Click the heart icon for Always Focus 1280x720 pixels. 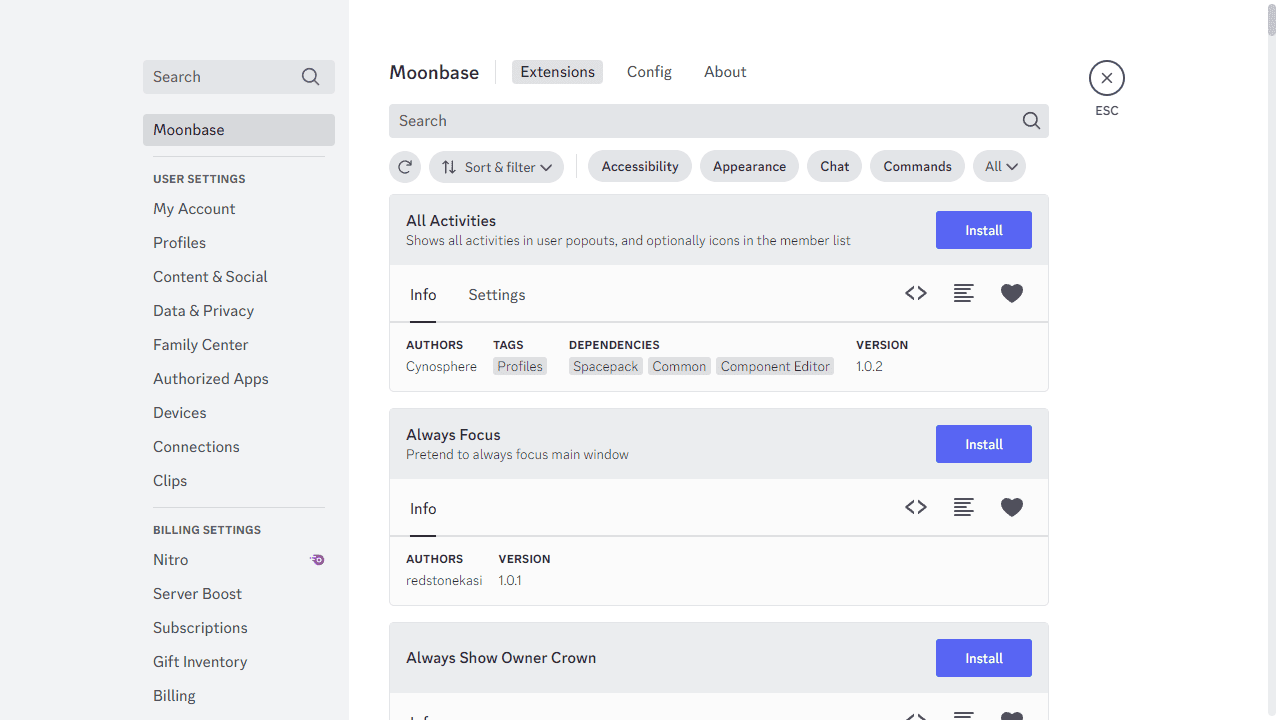(x=1012, y=507)
